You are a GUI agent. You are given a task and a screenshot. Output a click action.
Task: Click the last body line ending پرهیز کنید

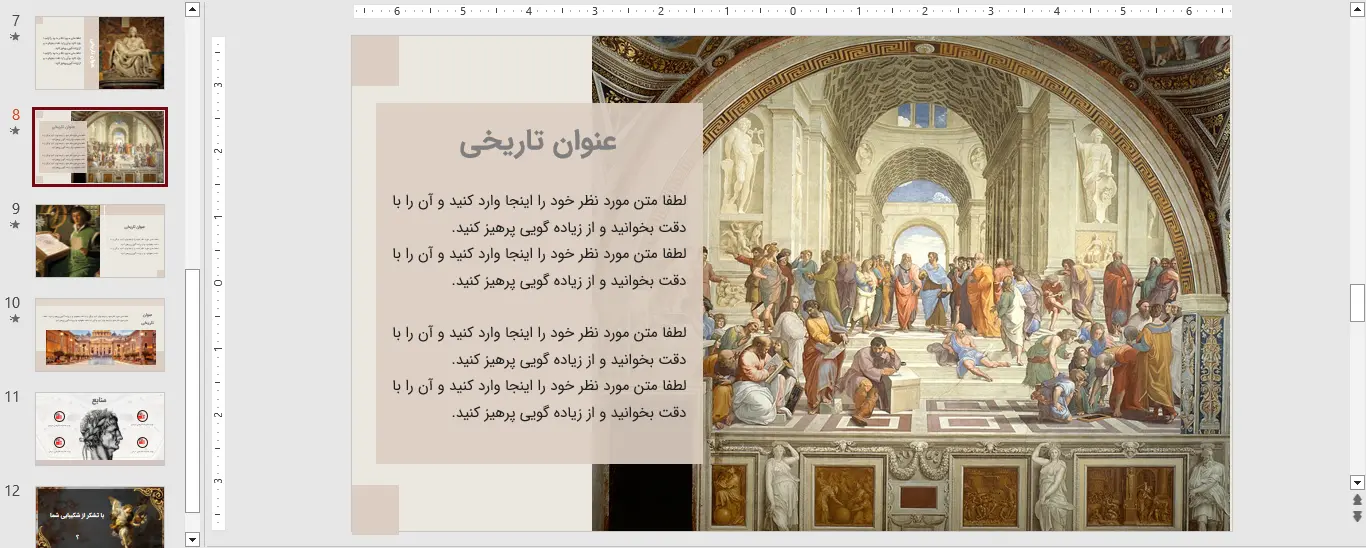pyautogui.click(x=568, y=412)
